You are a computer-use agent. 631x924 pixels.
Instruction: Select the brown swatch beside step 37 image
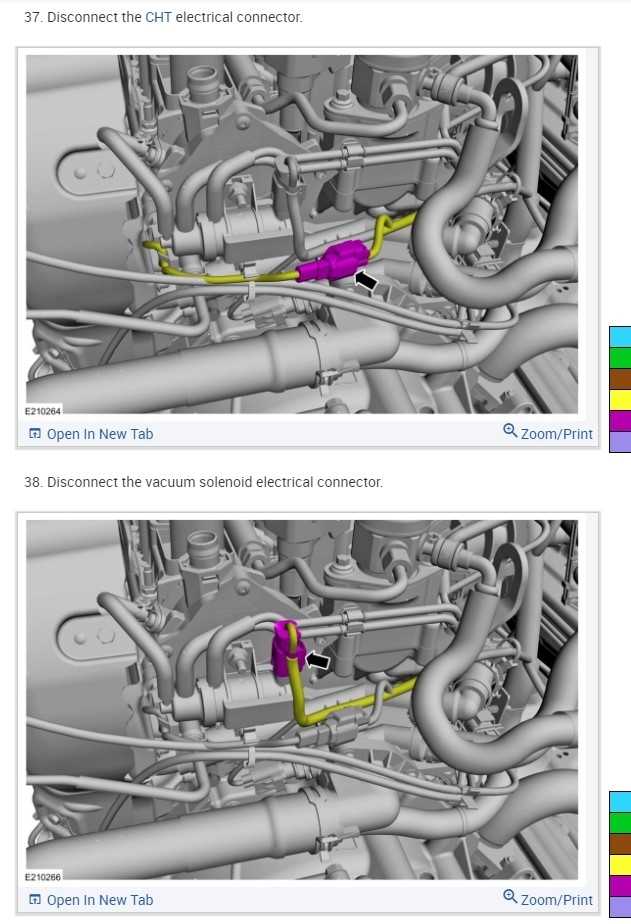pos(620,379)
